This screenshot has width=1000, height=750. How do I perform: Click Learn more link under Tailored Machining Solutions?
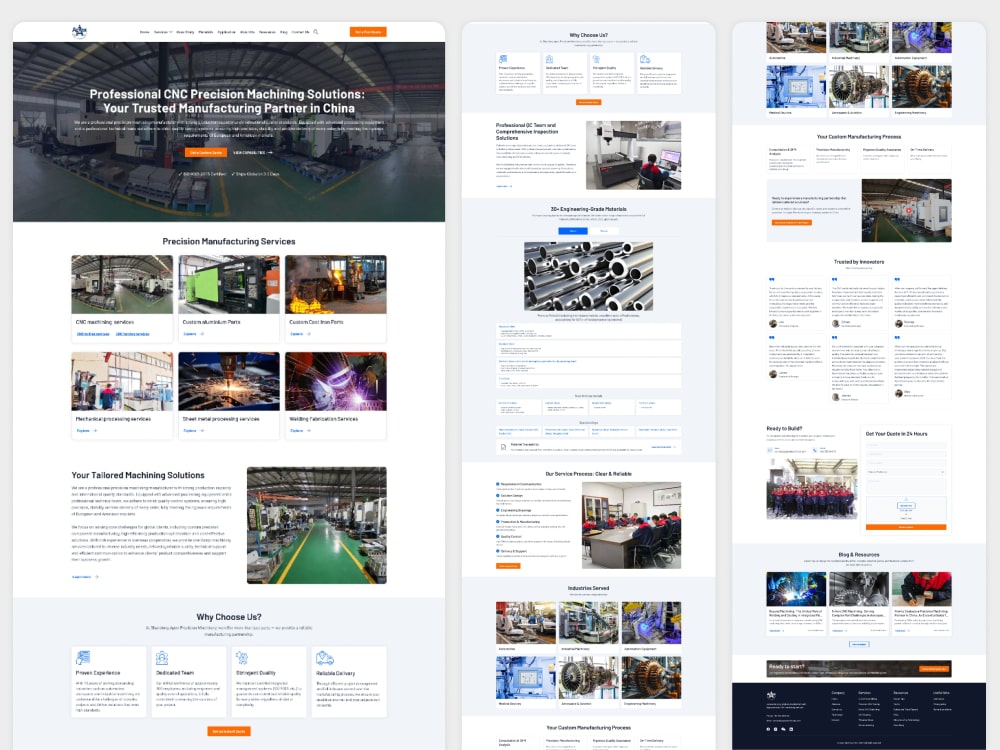85,577
